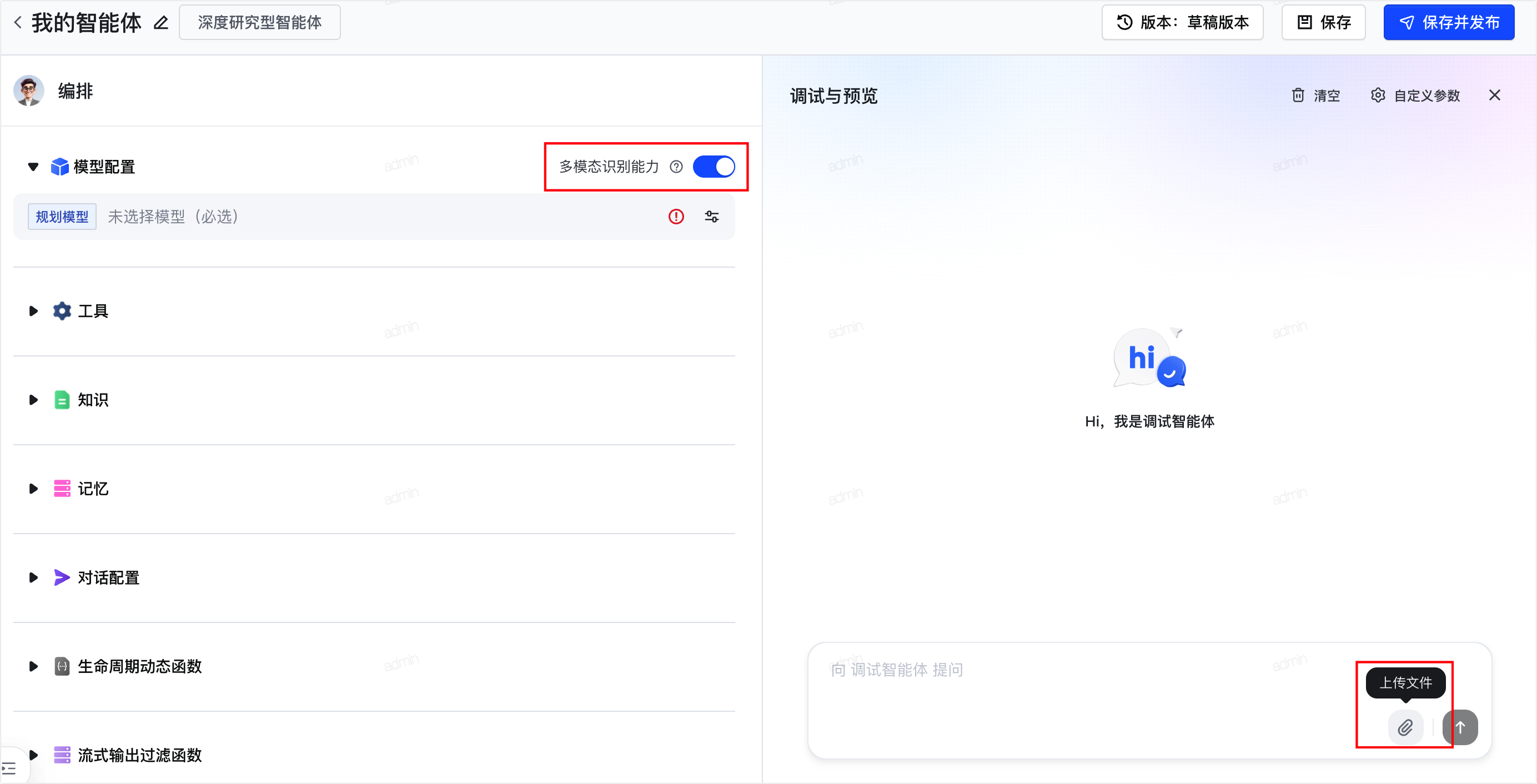The height and width of the screenshot is (784, 1537).
Task: Click the red warning icon in model row
Action: pos(676,217)
